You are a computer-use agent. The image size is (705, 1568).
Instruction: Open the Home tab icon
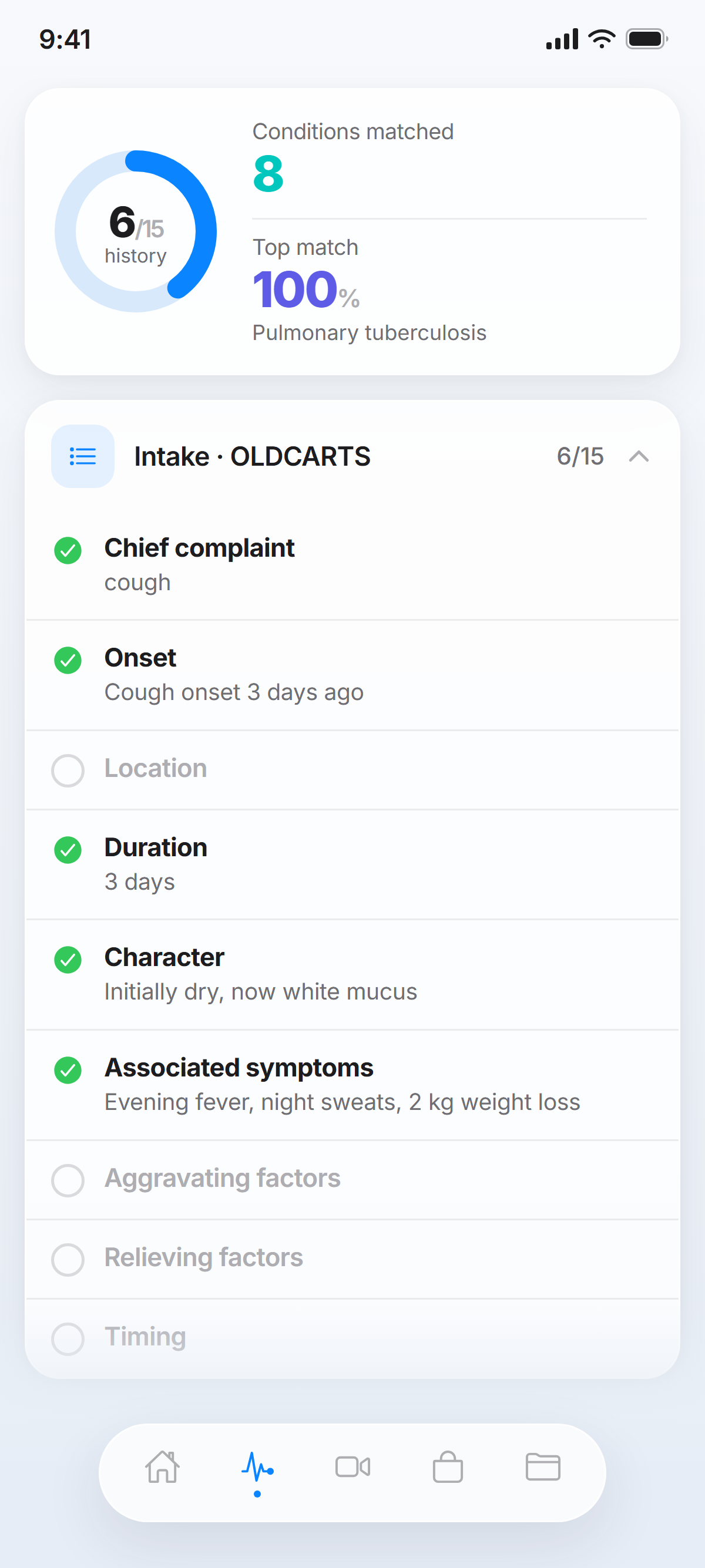click(x=163, y=1466)
